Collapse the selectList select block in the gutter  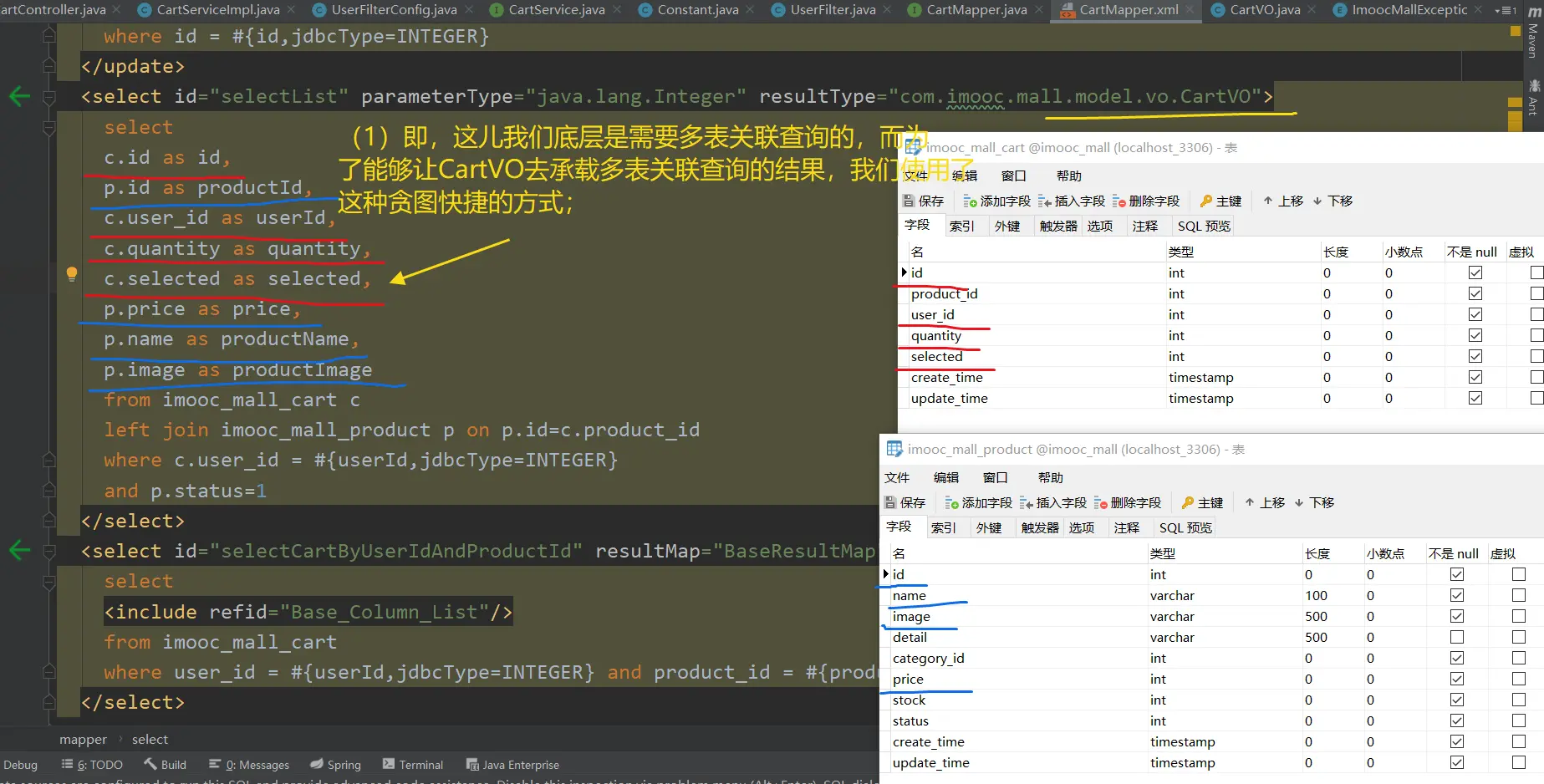49,97
